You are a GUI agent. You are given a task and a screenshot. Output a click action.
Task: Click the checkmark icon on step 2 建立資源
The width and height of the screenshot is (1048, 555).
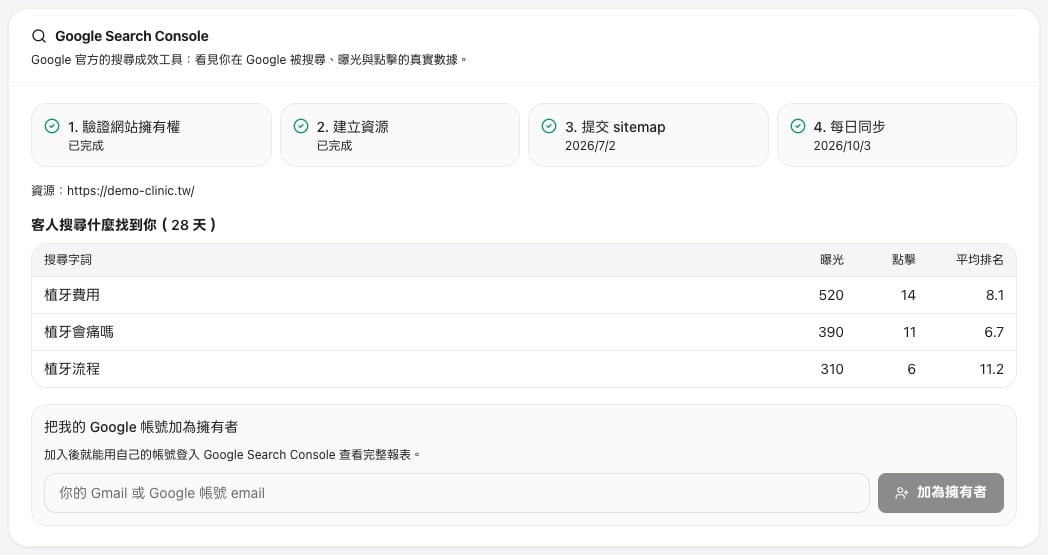click(301, 126)
